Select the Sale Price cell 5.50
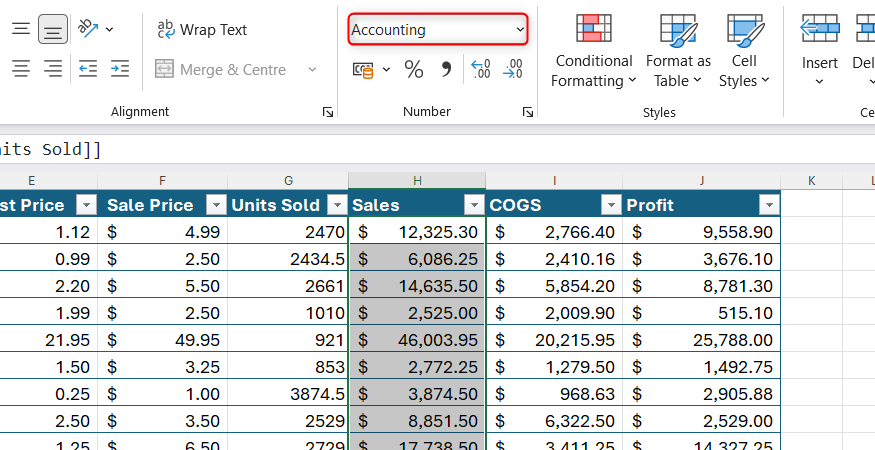Image resolution: width=875 pixels, height=450 pixels. click(x=162, y=286)
